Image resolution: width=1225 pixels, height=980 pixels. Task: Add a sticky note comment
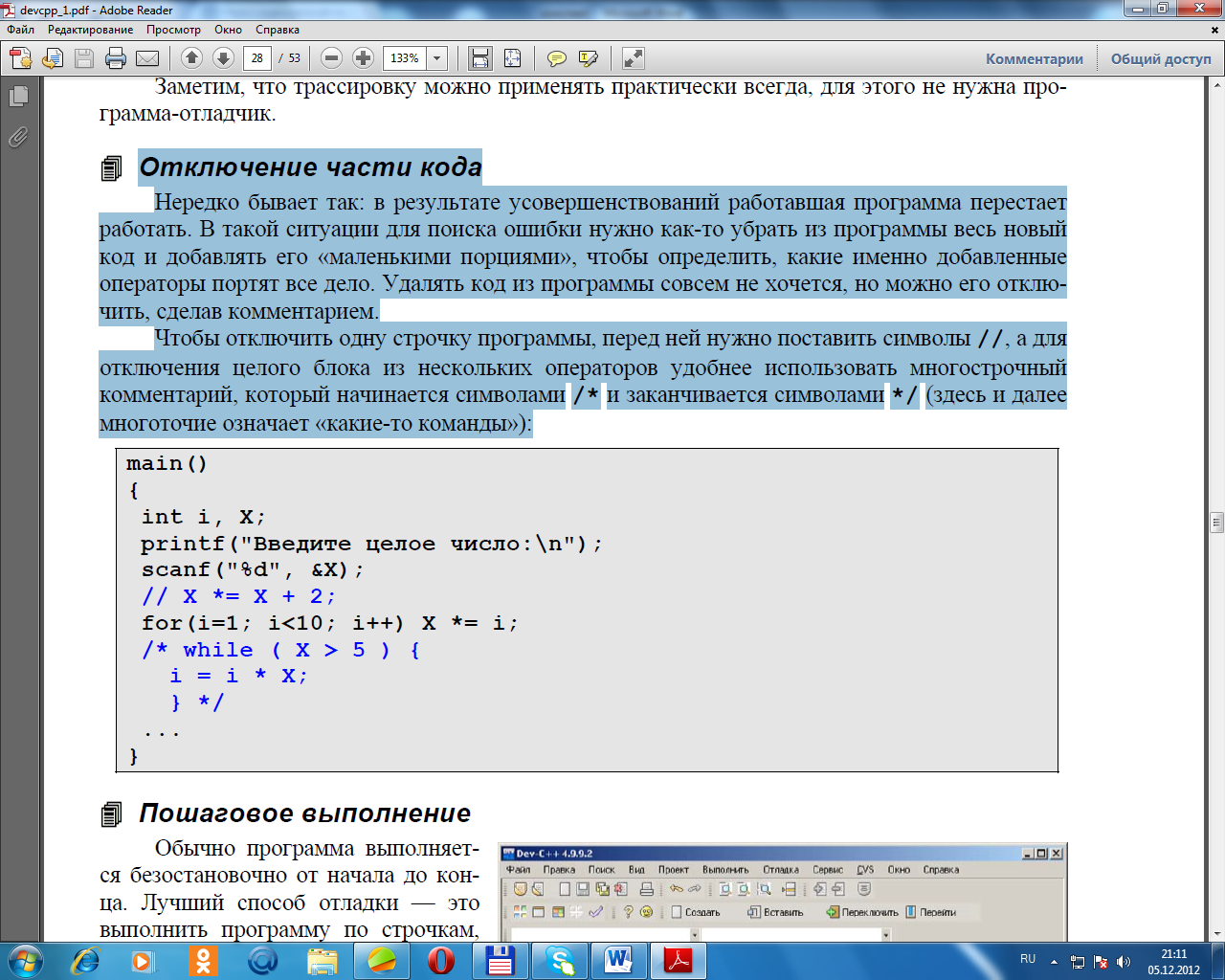pyautogui.click(x=556, y=58)
